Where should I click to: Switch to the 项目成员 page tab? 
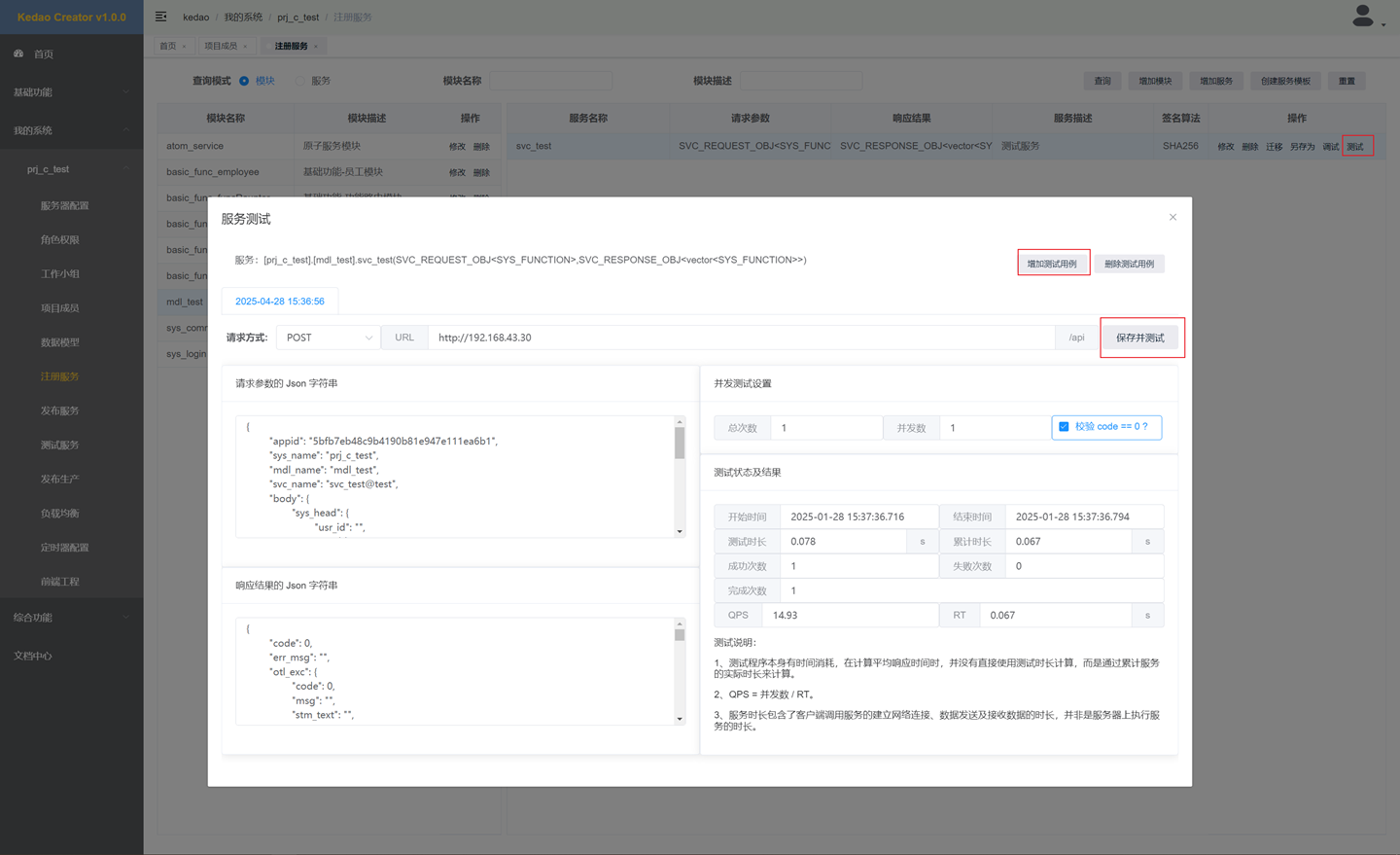pos(221,47)
